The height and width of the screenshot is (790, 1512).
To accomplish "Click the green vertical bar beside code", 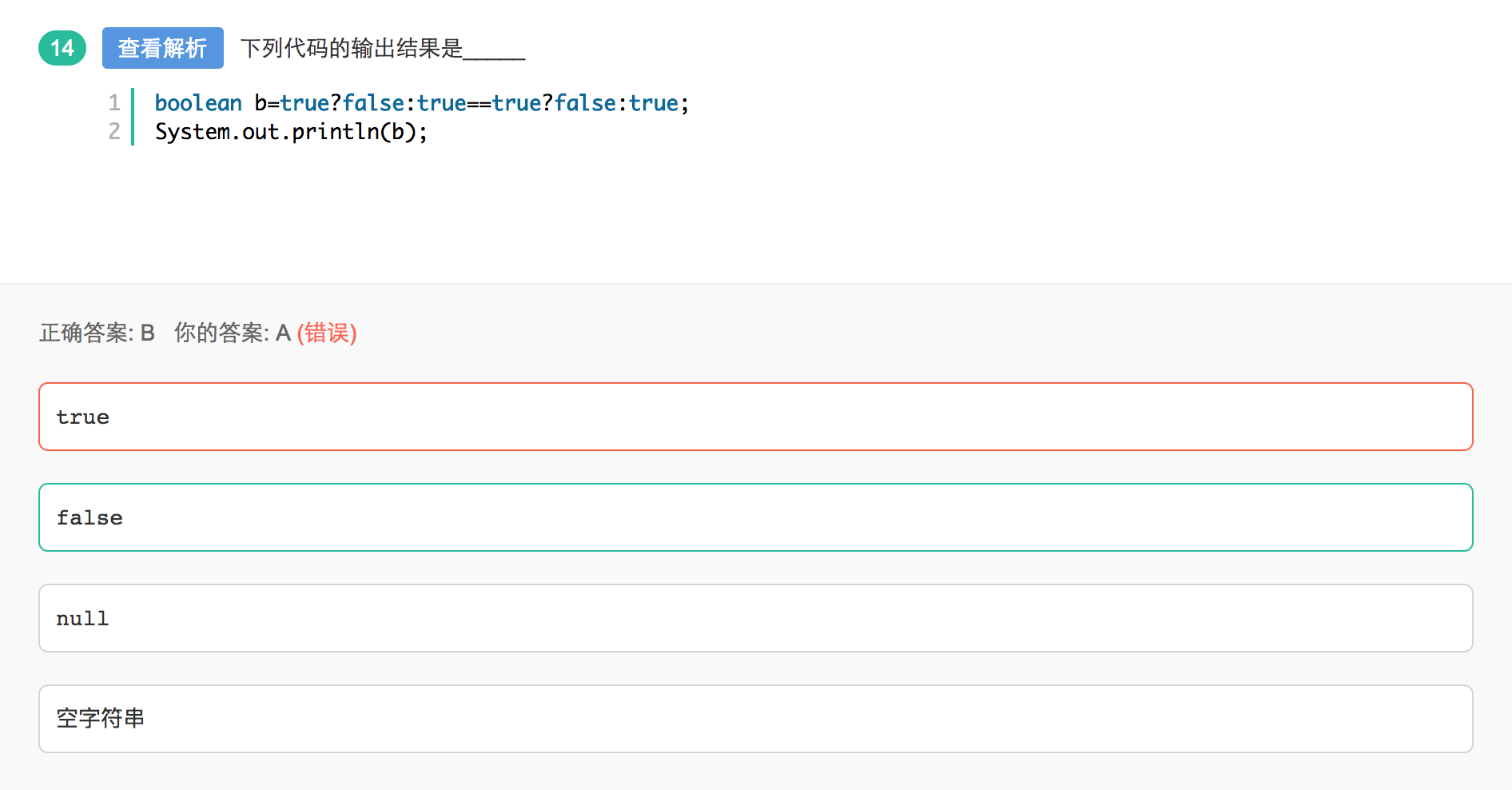I will [x=133, y=117].
